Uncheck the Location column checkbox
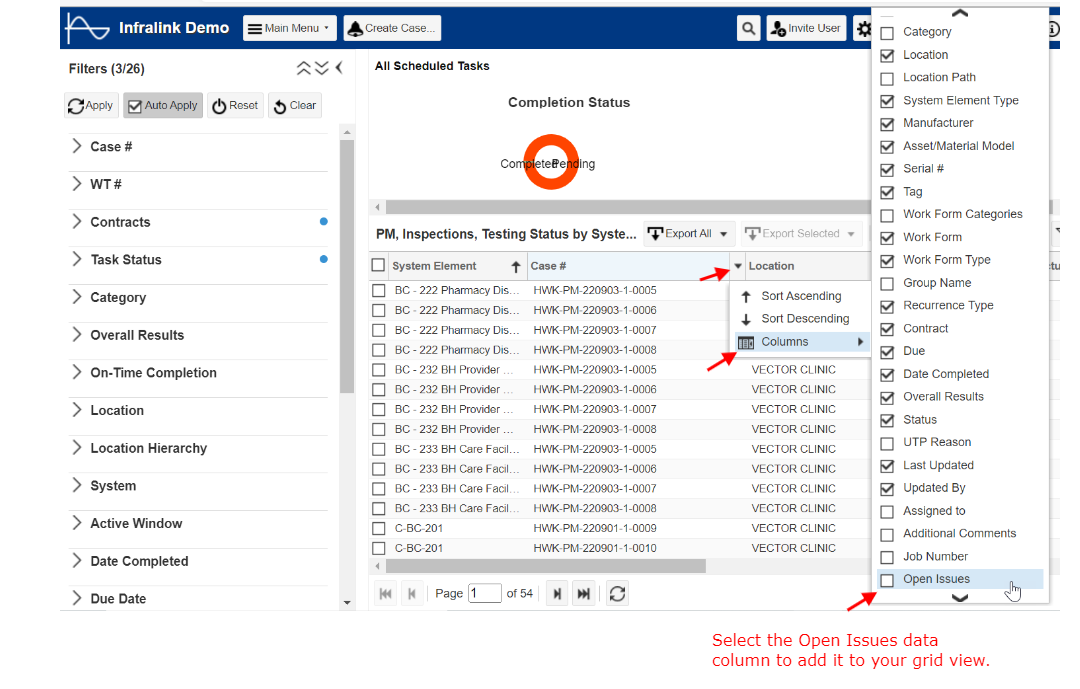This screenshot has height=689, width=1080. tap(887, 56)
